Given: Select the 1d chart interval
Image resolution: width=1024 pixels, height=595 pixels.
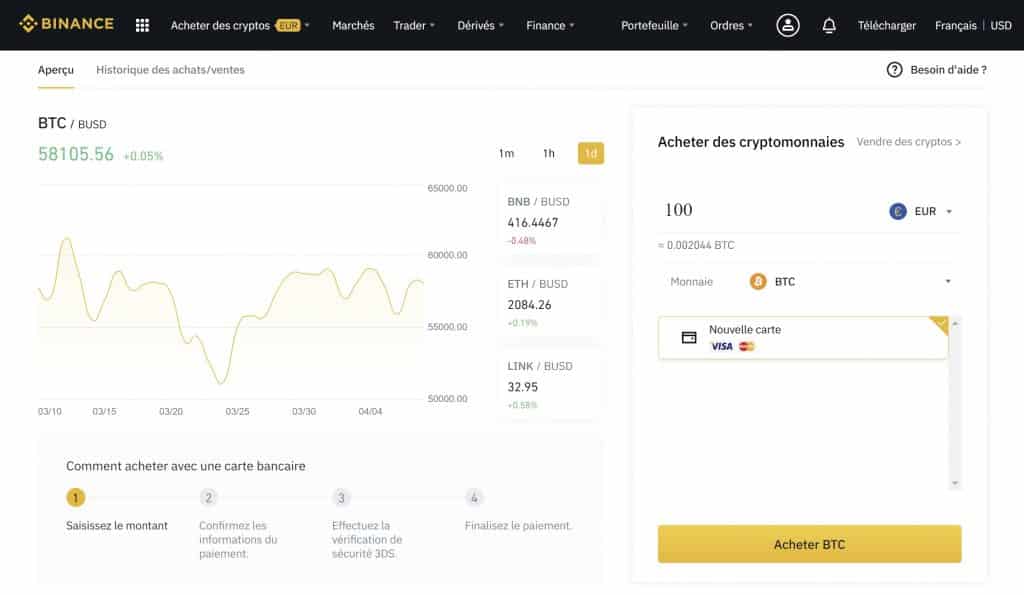Looking at the screenshot, I should (x=589, y=153).
